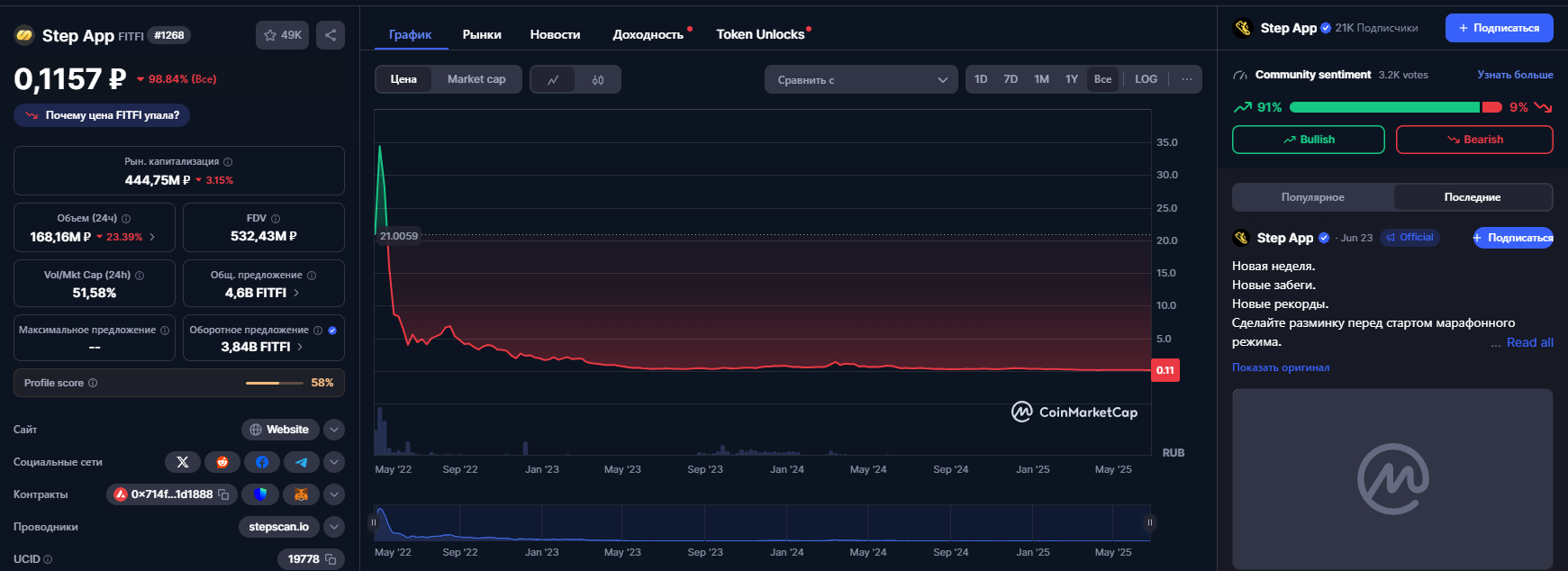
Task: Click the Узнать больше link
Action: coord(1515,75)
